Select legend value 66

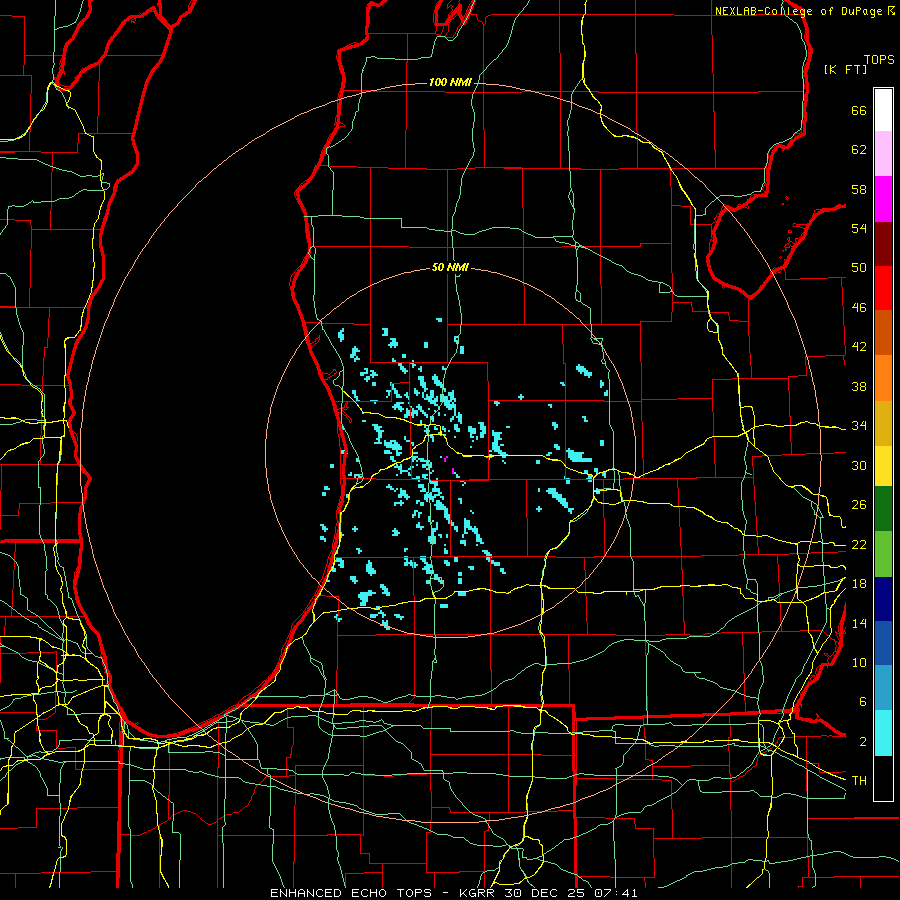pyautogui.click(x=859, y=111)
